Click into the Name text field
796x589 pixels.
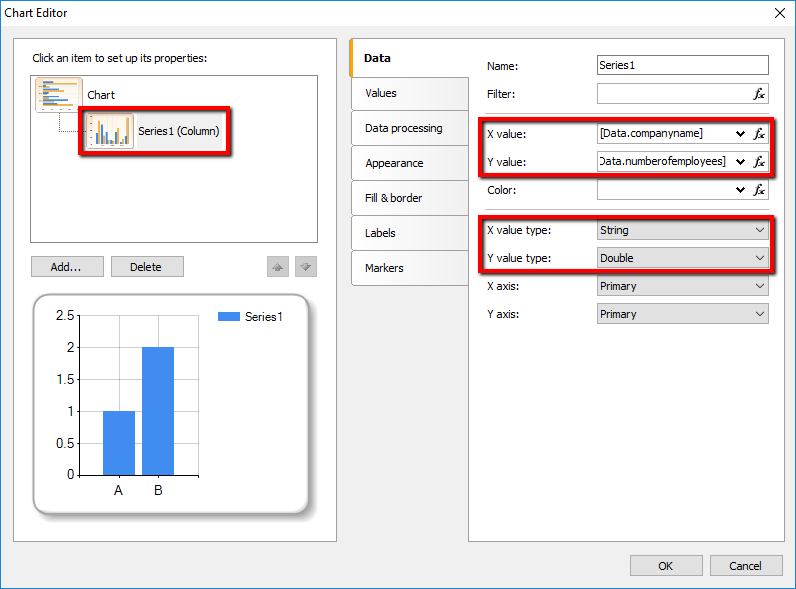click(x=682, y=65)
